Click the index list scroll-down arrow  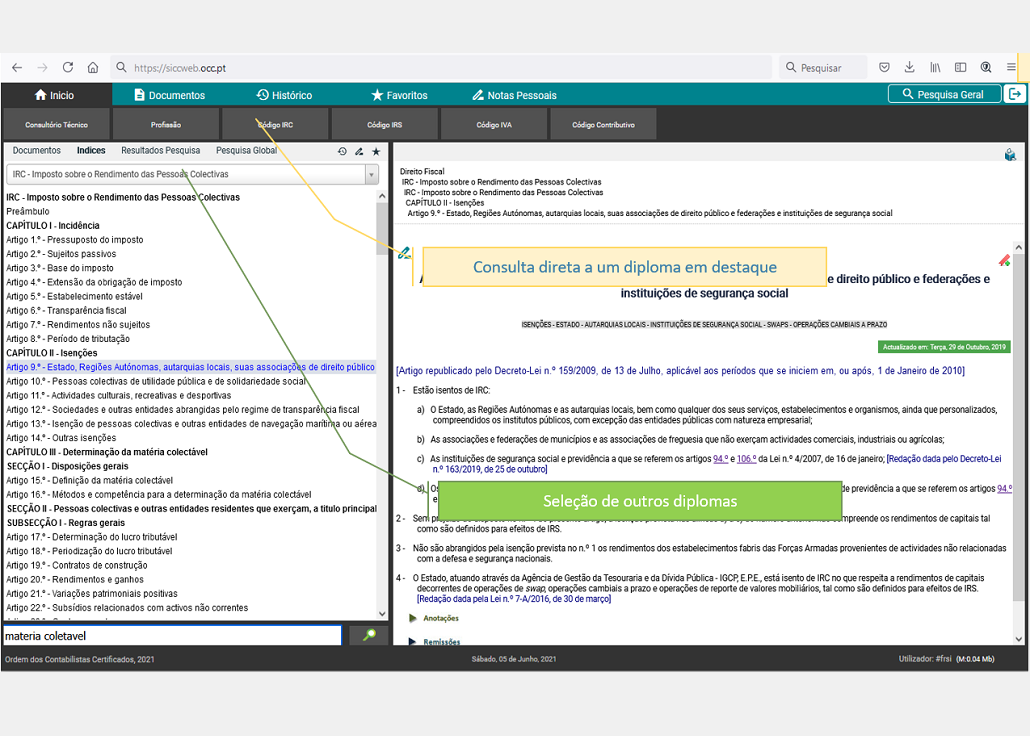coord(382,614)
